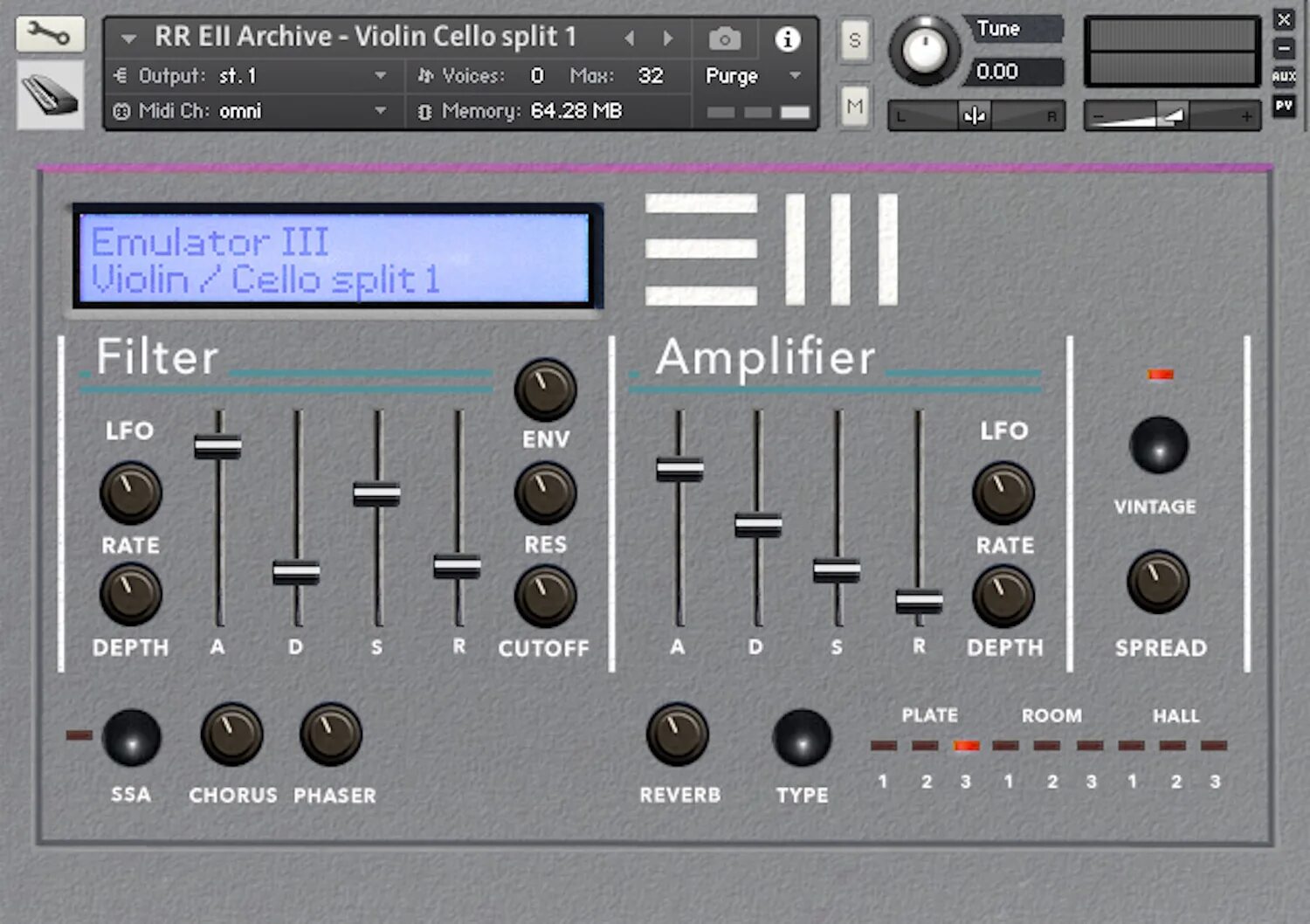
Task: Click the Memory 64.28 MB readout
Action: point(576,111)
